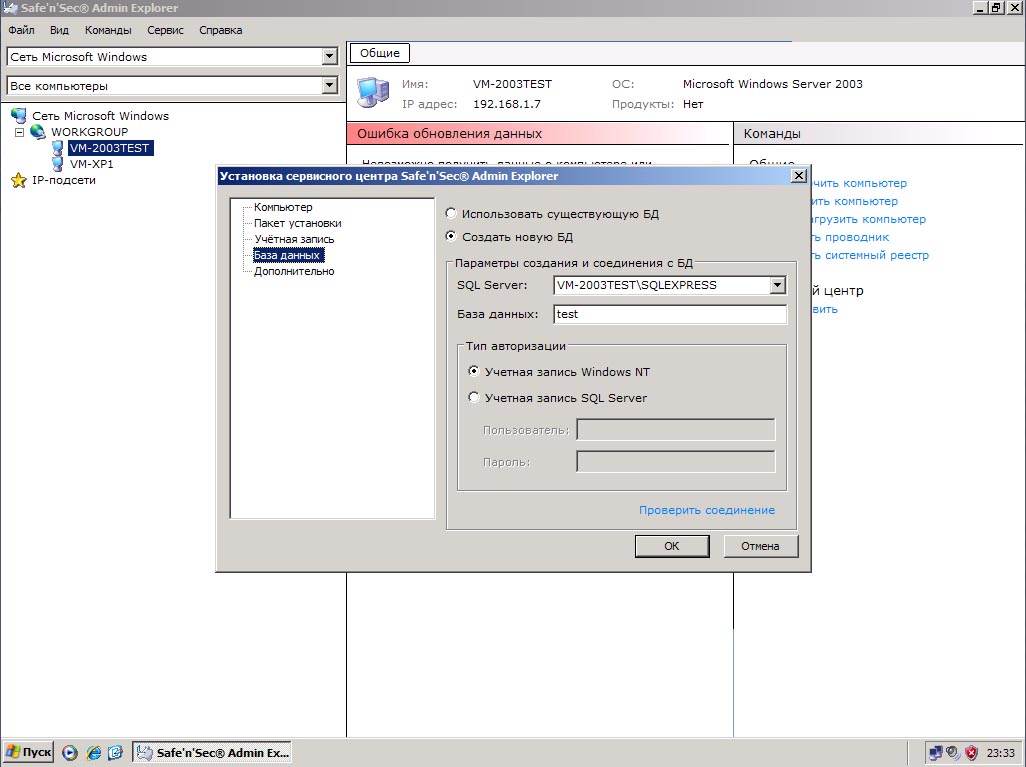The height and width of the screenshot is (767, 1026).
Task: Click Safe'n'Sec Admin Explorer taskbar button
Action: click(x=212, y=753)
